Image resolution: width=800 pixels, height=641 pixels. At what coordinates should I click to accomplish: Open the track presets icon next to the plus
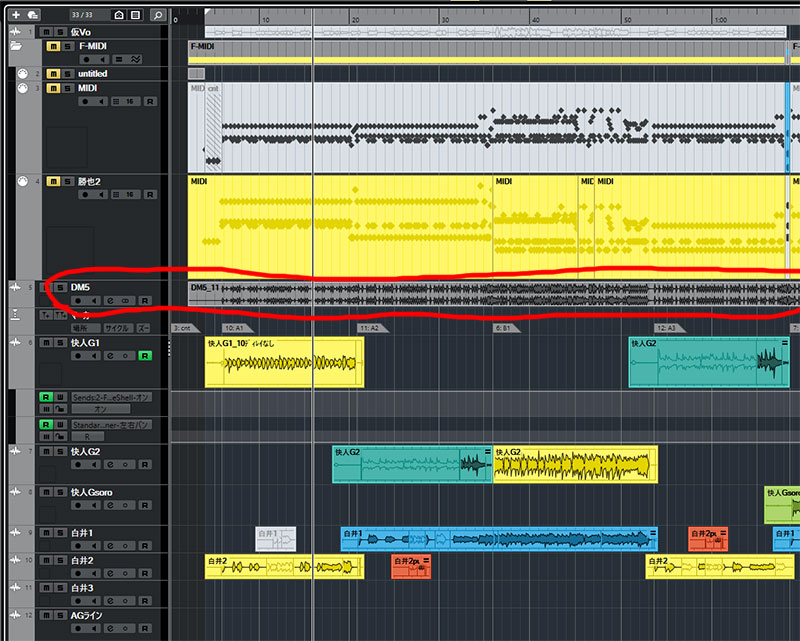(33, 15)
